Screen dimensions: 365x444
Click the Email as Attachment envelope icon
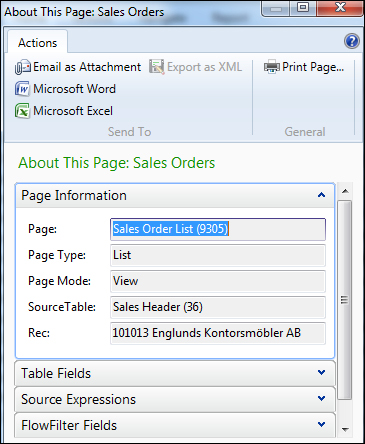click(x=23, y=67)
